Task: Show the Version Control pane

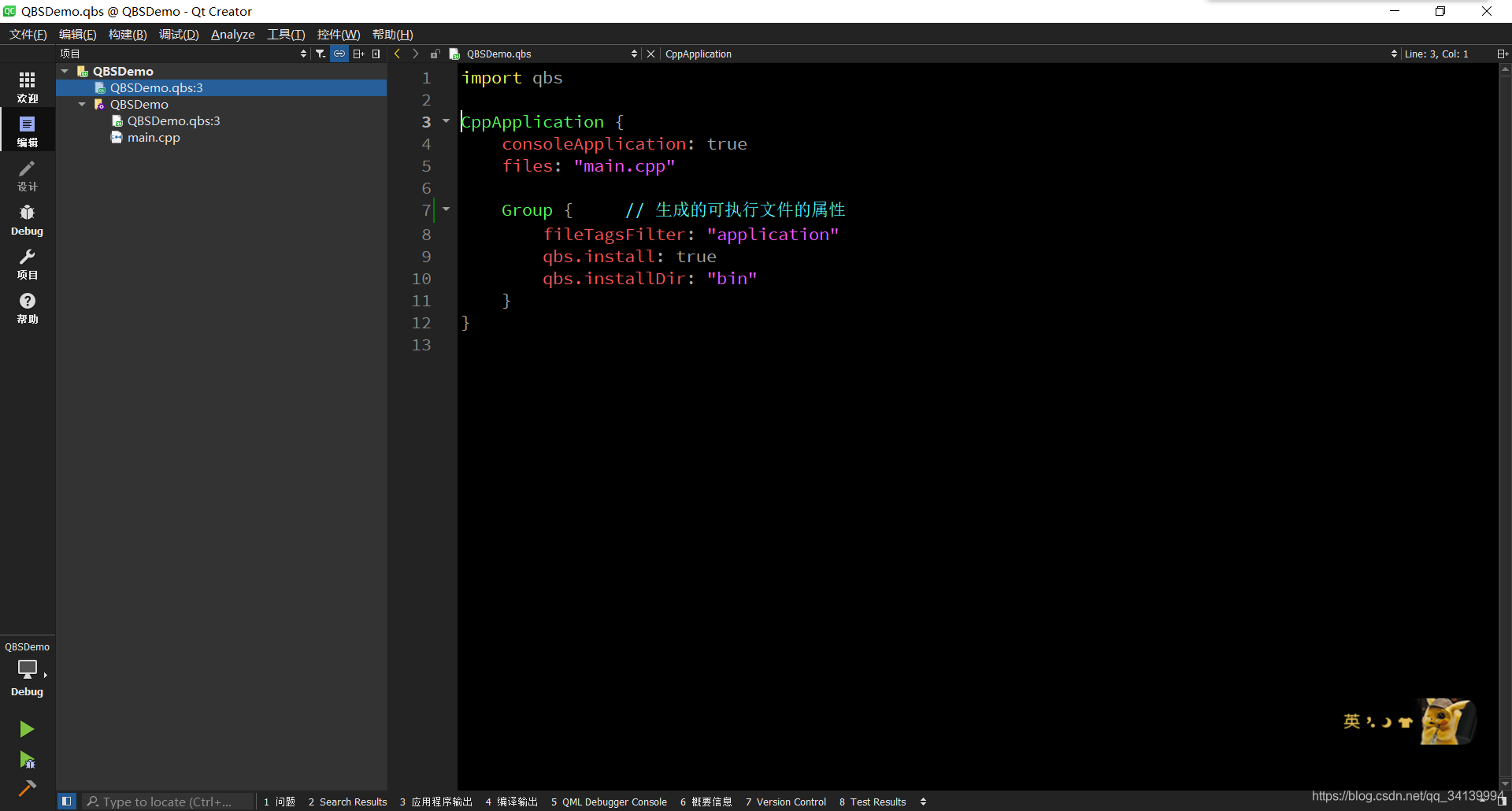Action: pyautogui.click(x=786, y=802)
